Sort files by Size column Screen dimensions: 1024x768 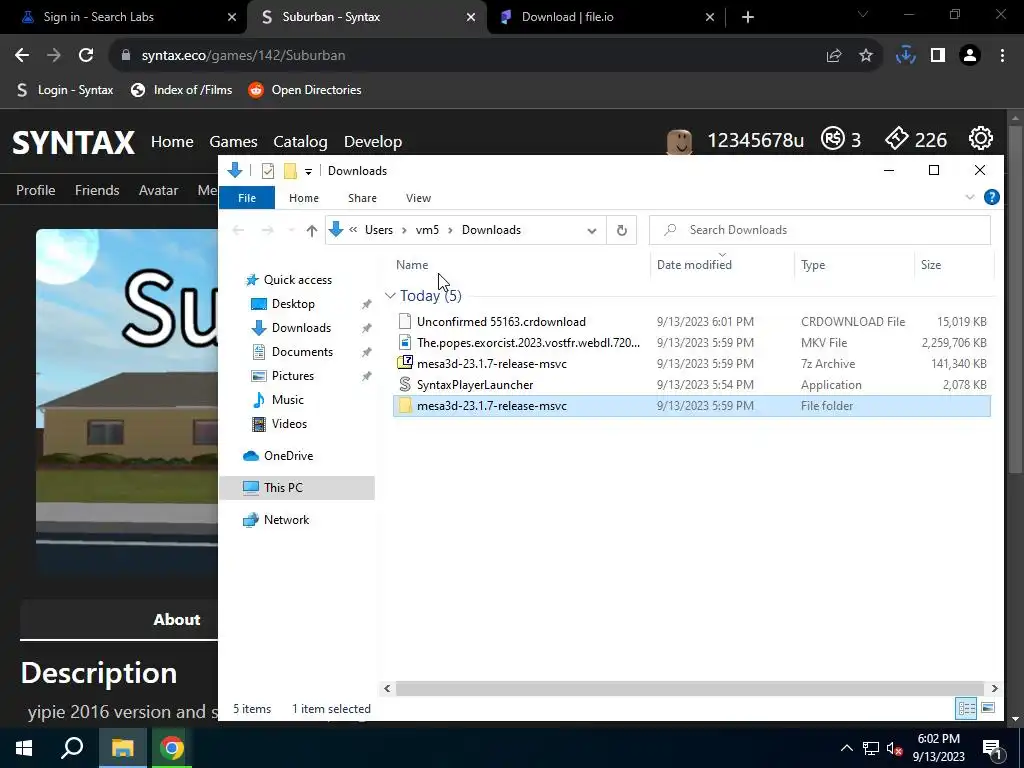tap(931, 264)
